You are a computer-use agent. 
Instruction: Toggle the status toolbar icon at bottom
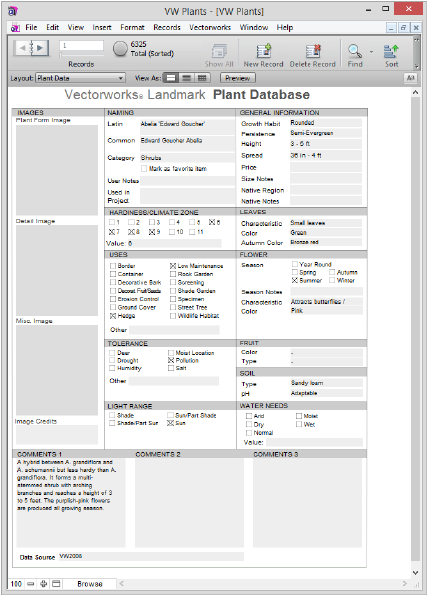56,584
